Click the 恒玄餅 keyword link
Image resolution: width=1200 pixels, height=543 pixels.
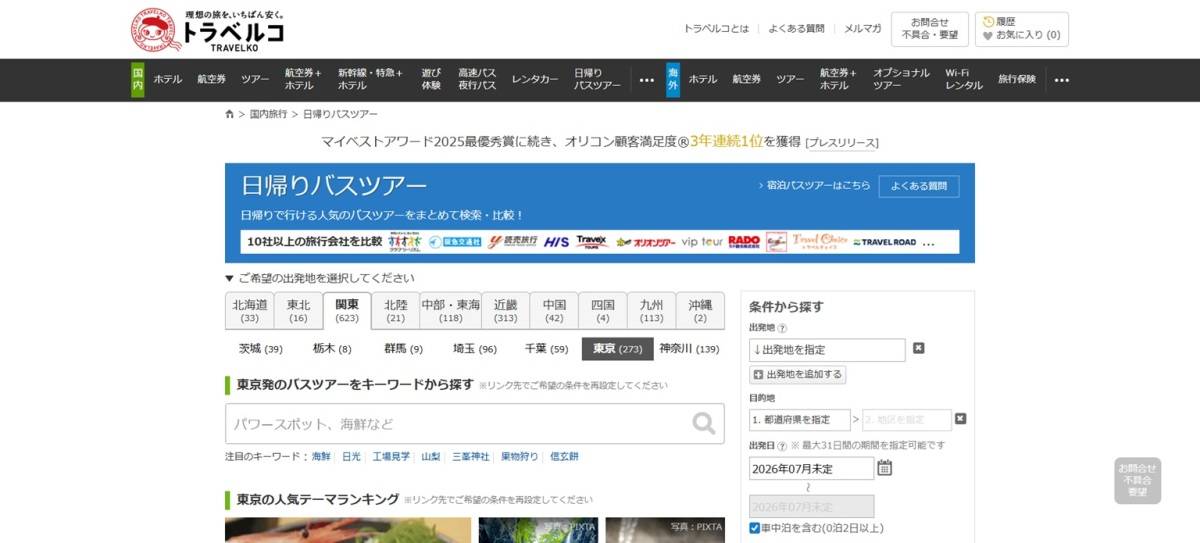564,456
